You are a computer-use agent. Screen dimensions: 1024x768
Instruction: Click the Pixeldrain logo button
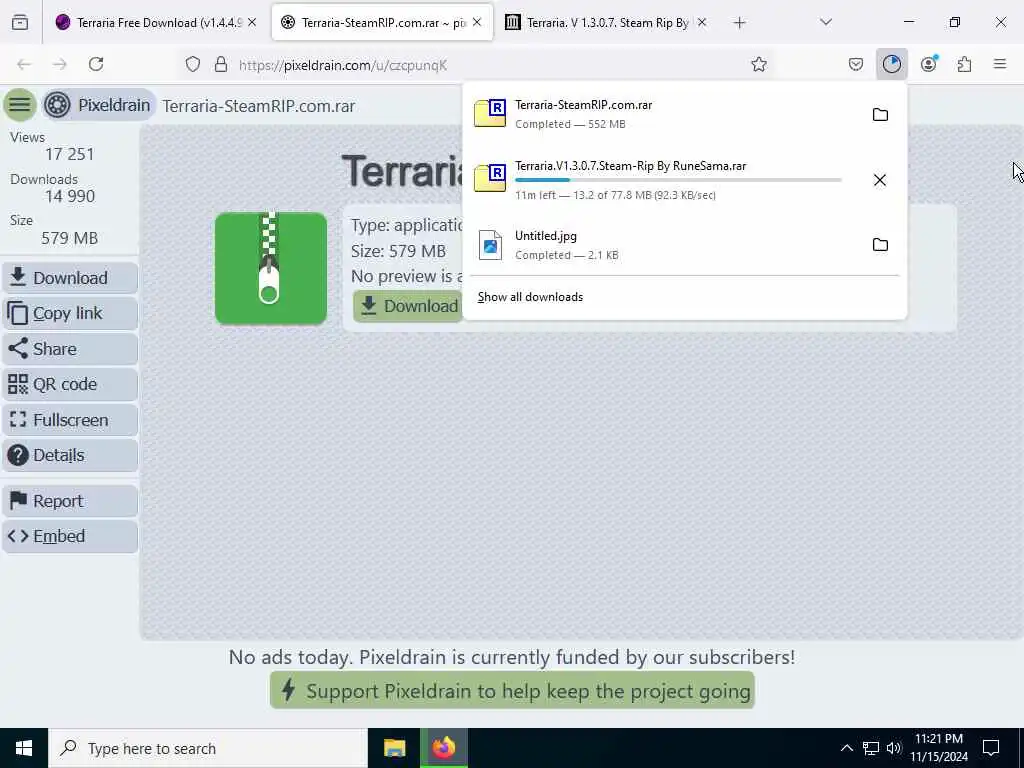click(x=99, y=105)
